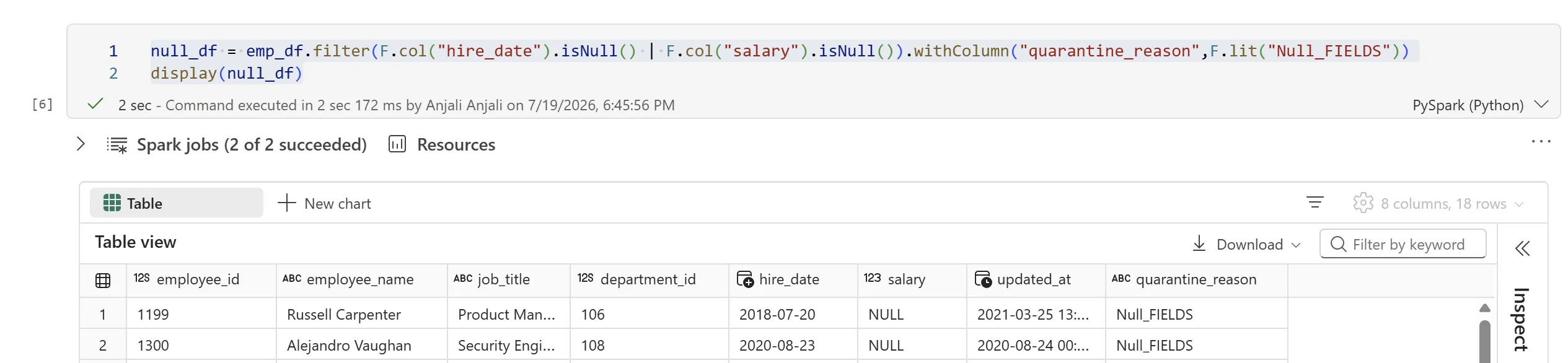Image resolution: width=1568 pixels, height=363 pixels.
Task: Click the Security Engi... job title cell
Action: pos(509,345)
